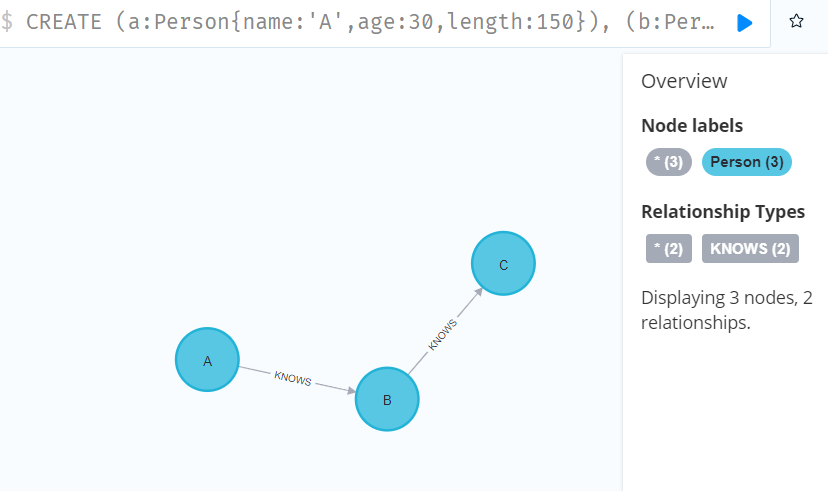Image resolution: width=828 pixels, height=491 pixels.
Task: Select the * (2) relationship type badge
Action: (x=669, y=248)
